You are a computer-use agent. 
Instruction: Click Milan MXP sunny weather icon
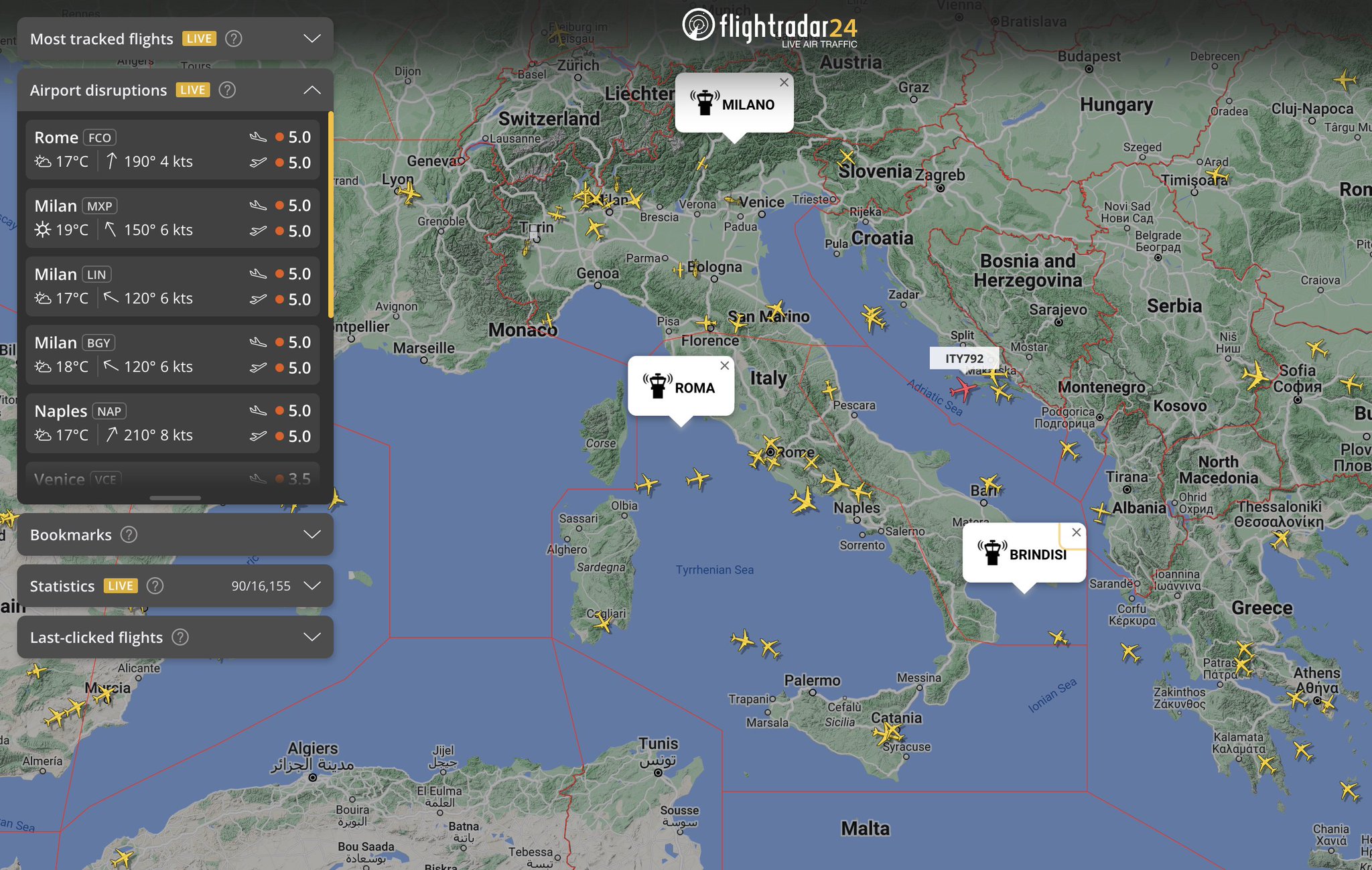[42, 230]
